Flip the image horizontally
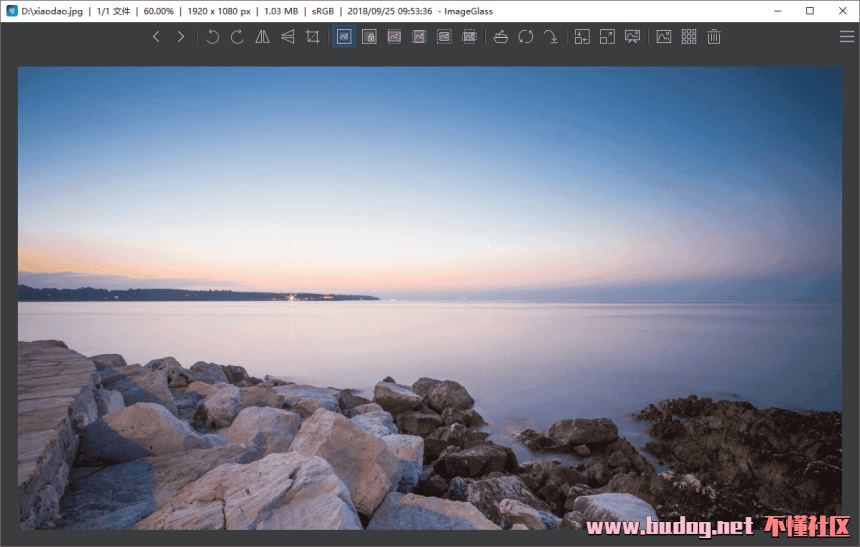 coord(262,37)
